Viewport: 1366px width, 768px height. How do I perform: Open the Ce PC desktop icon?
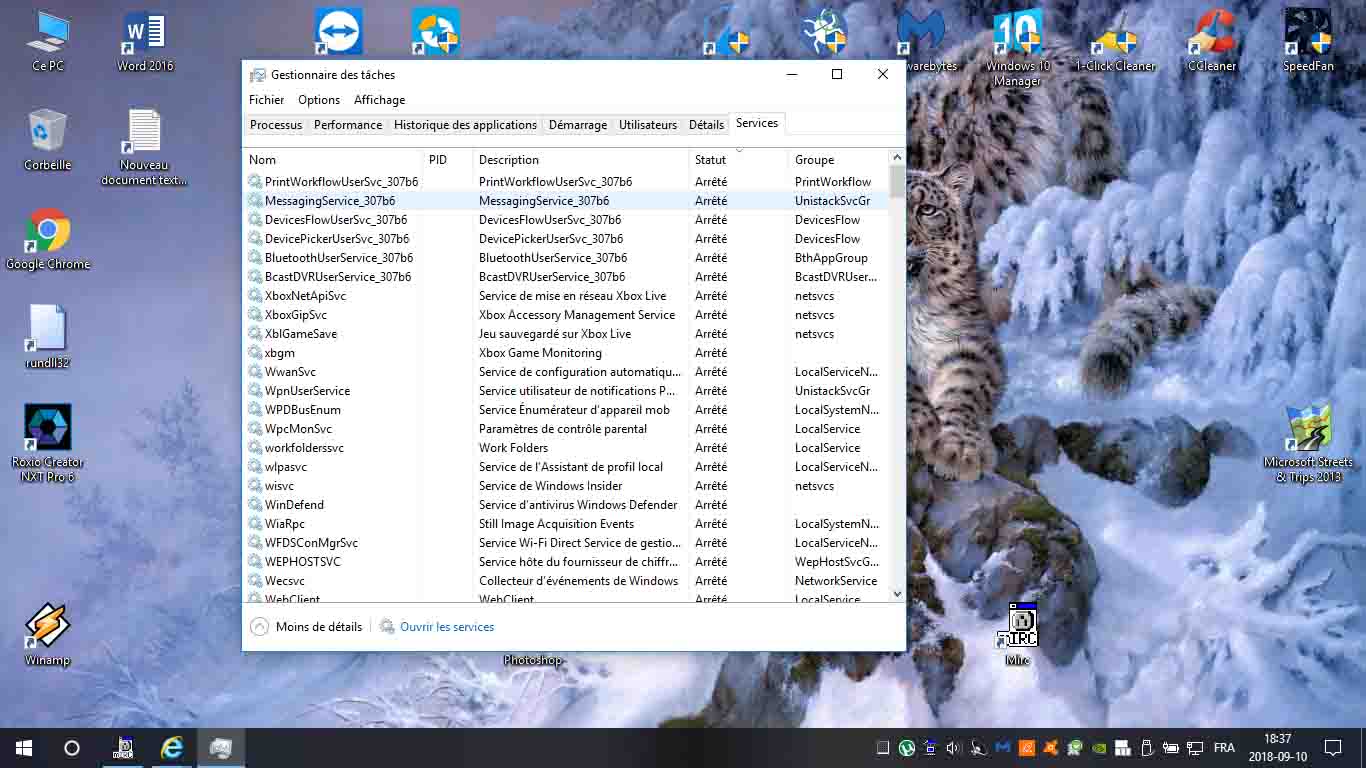[x=47, y=42]
